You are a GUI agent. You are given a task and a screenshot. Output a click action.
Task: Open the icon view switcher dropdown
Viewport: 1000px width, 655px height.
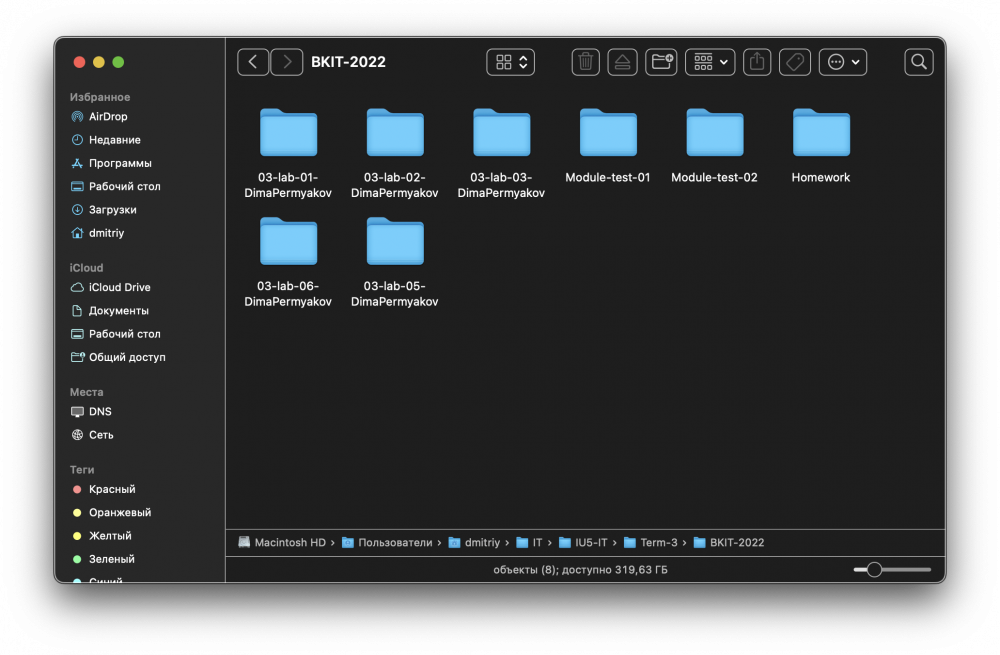coord(510,62)
